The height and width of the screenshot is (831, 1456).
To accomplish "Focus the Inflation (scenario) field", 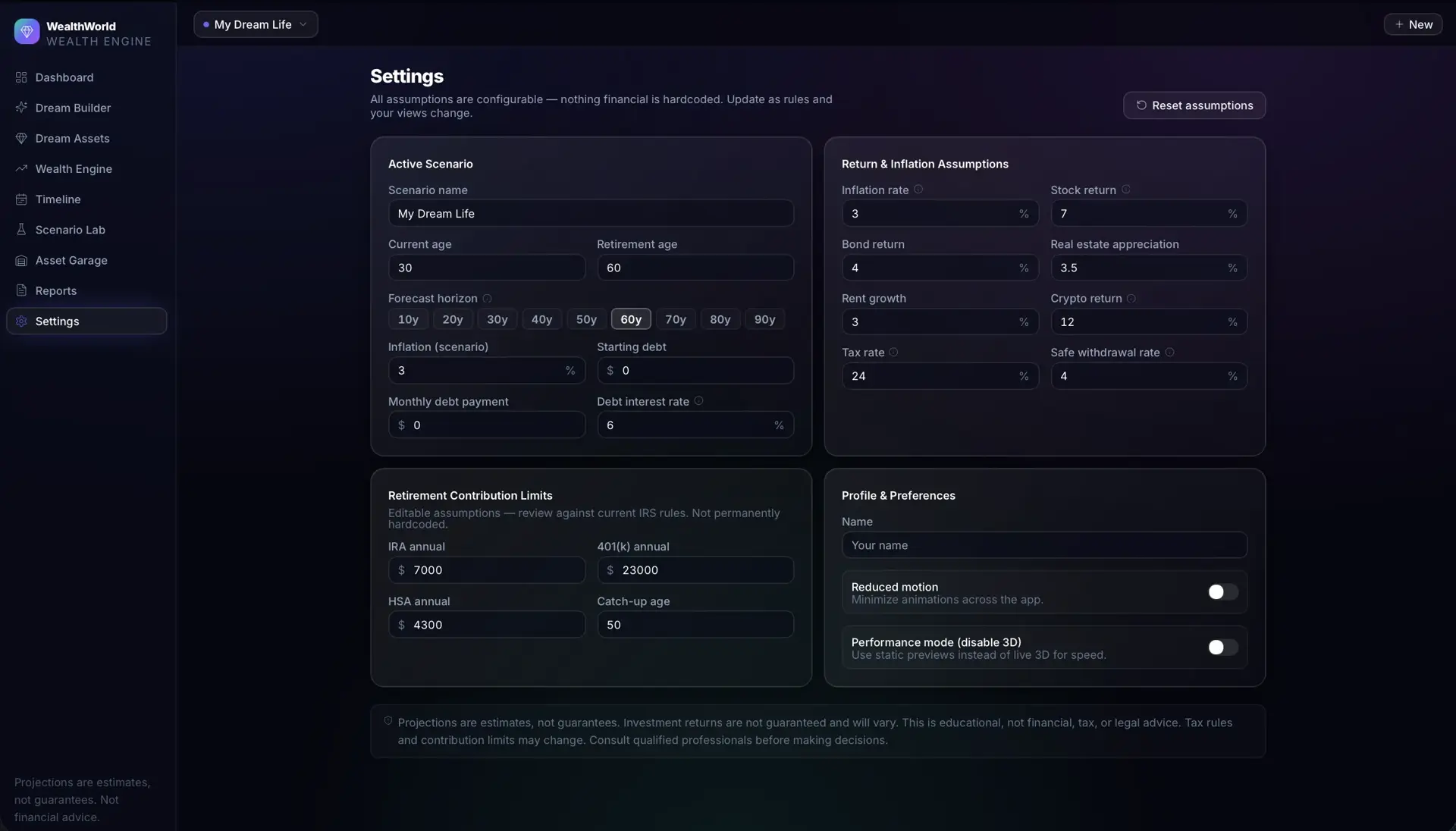I will [486, 370].
